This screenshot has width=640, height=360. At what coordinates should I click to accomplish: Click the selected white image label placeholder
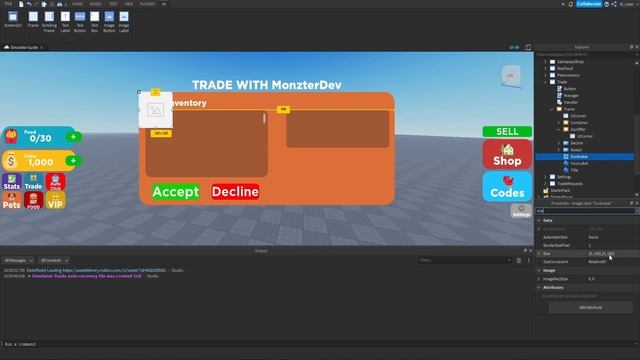[156, 109]
